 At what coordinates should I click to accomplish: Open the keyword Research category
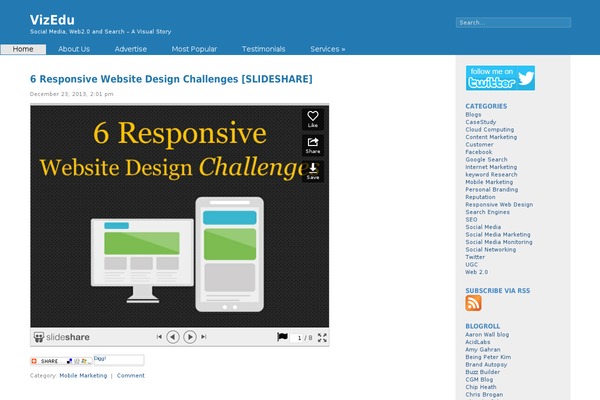491,175
